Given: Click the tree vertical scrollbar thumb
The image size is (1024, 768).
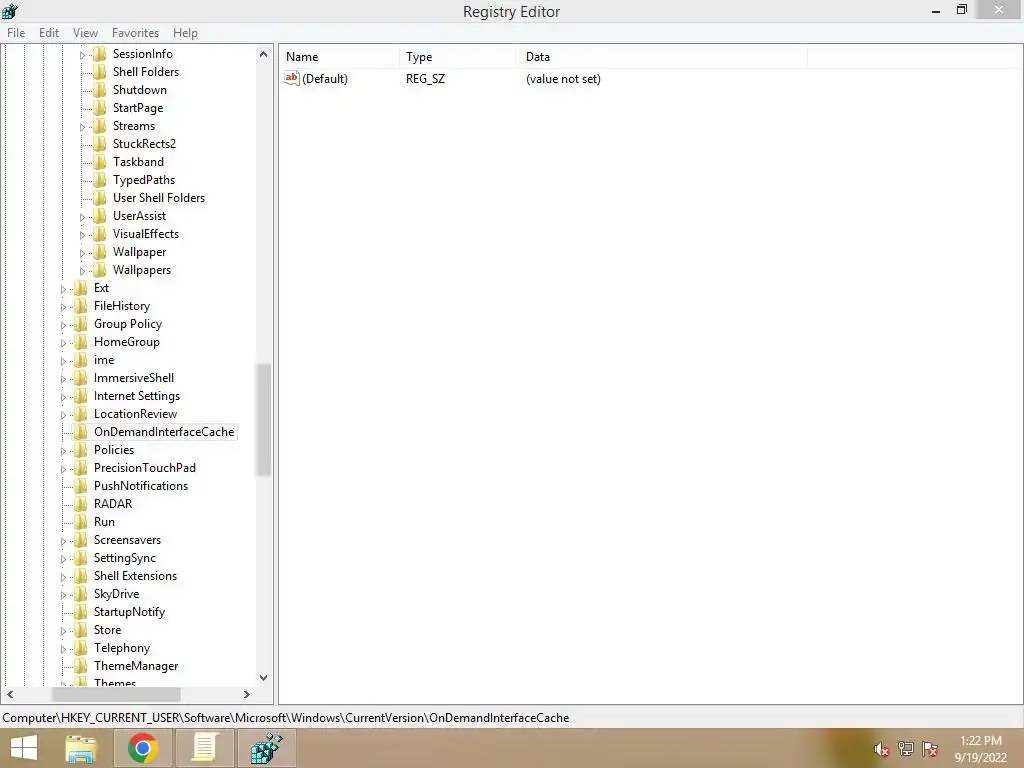Looking at the screenshot, I should [x=263, y=419].
